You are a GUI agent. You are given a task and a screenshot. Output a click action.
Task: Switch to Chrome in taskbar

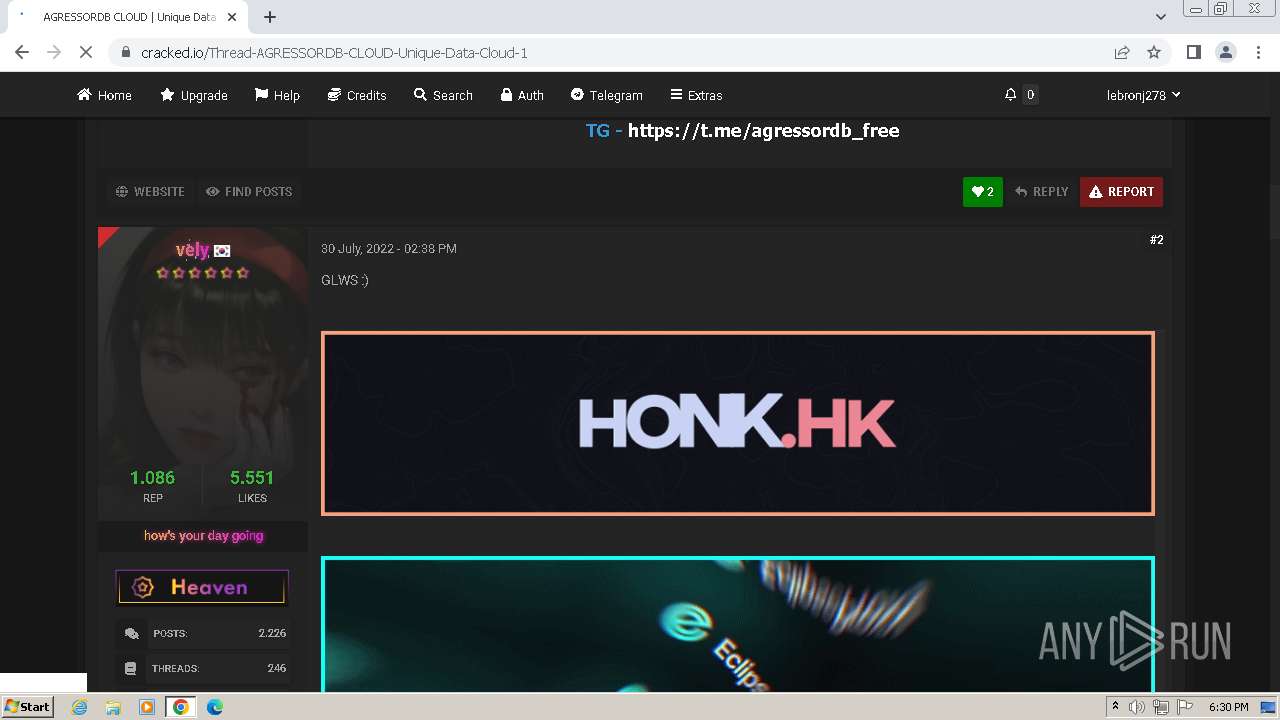pos(180,707)
